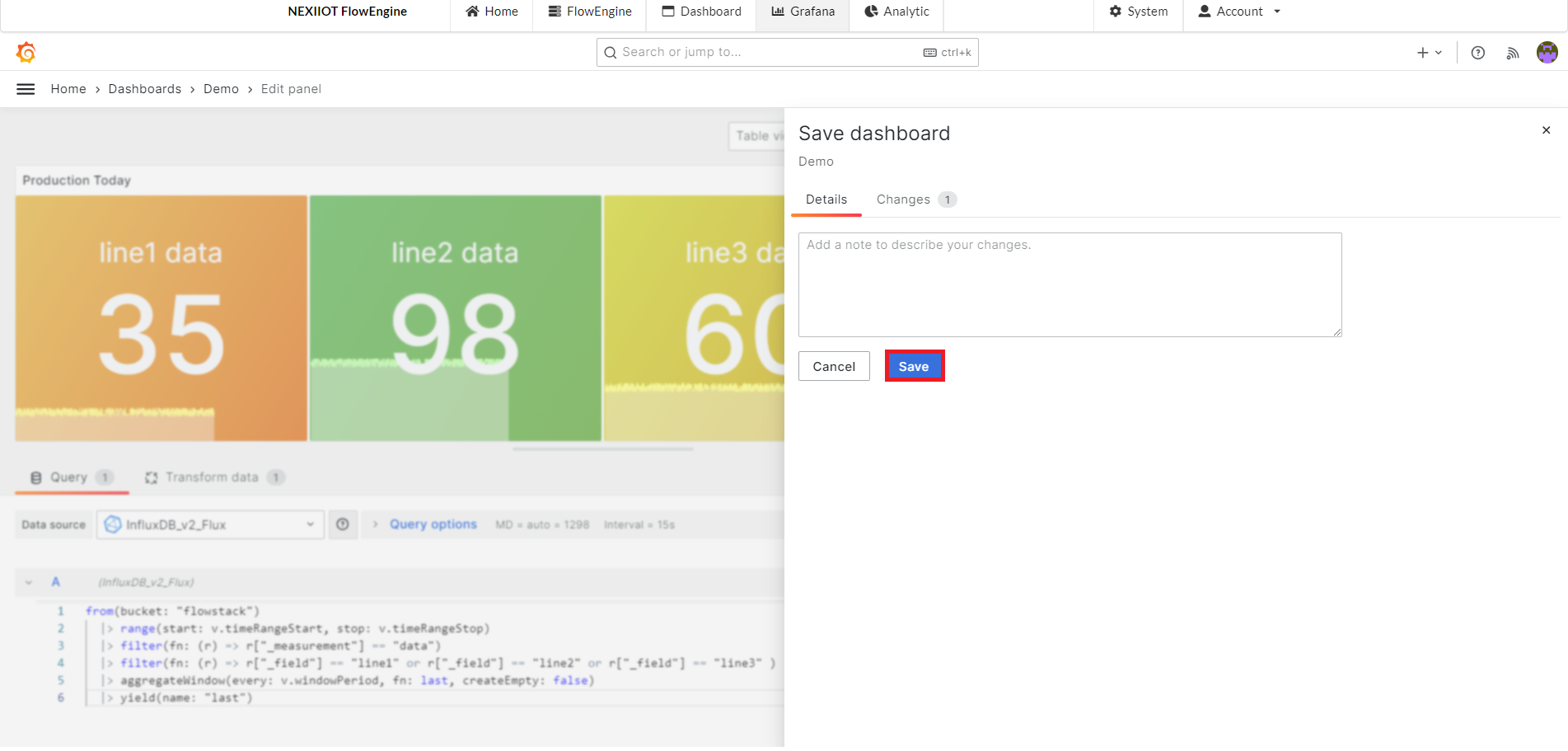Open the InfluxDB_v2_Flux data source dropdown
This screenshot has width=1568, height=751.
[x=210, y=524]
